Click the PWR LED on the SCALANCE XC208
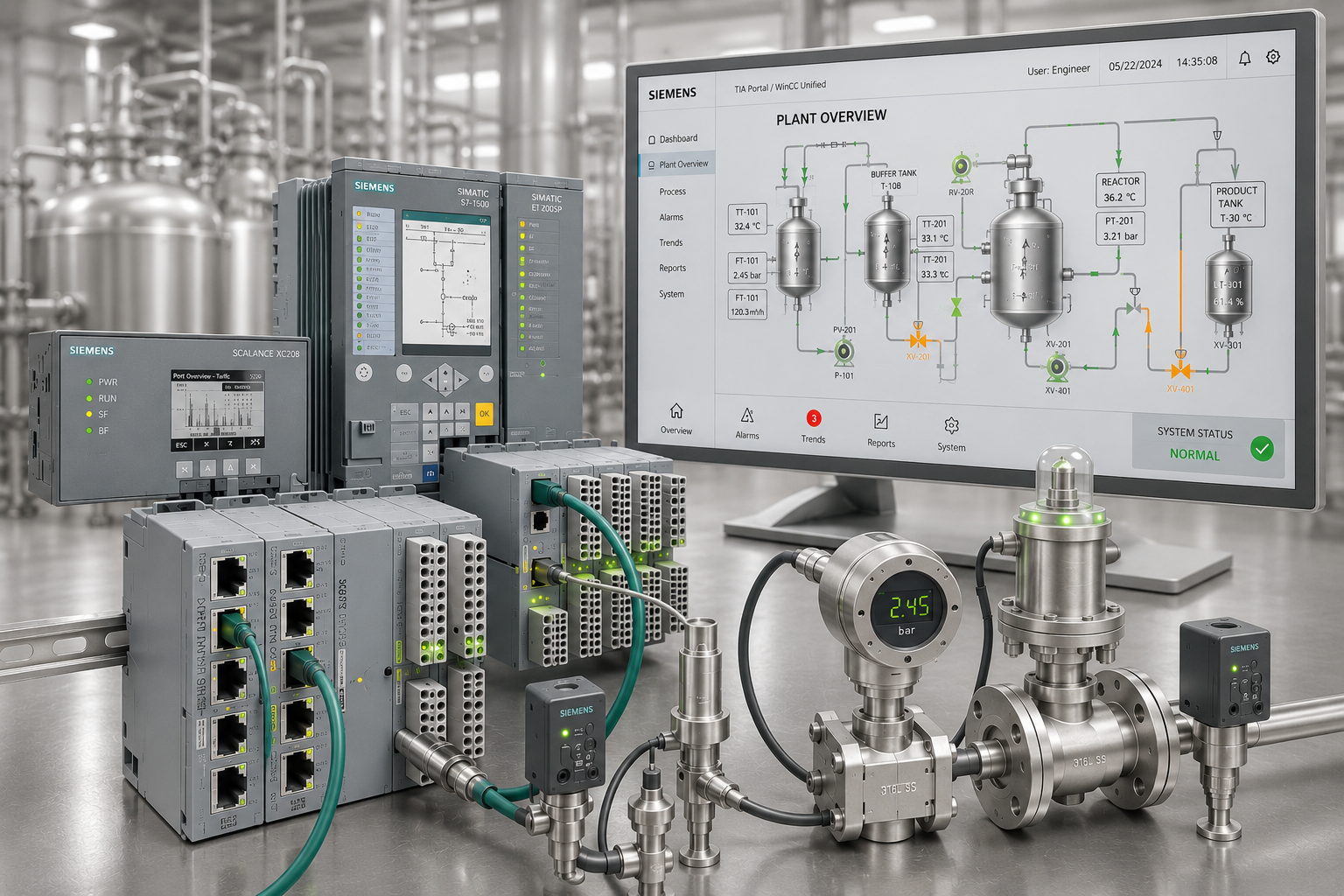The width and height of the screenshot is (1344, 896). (x=89, y=382)
